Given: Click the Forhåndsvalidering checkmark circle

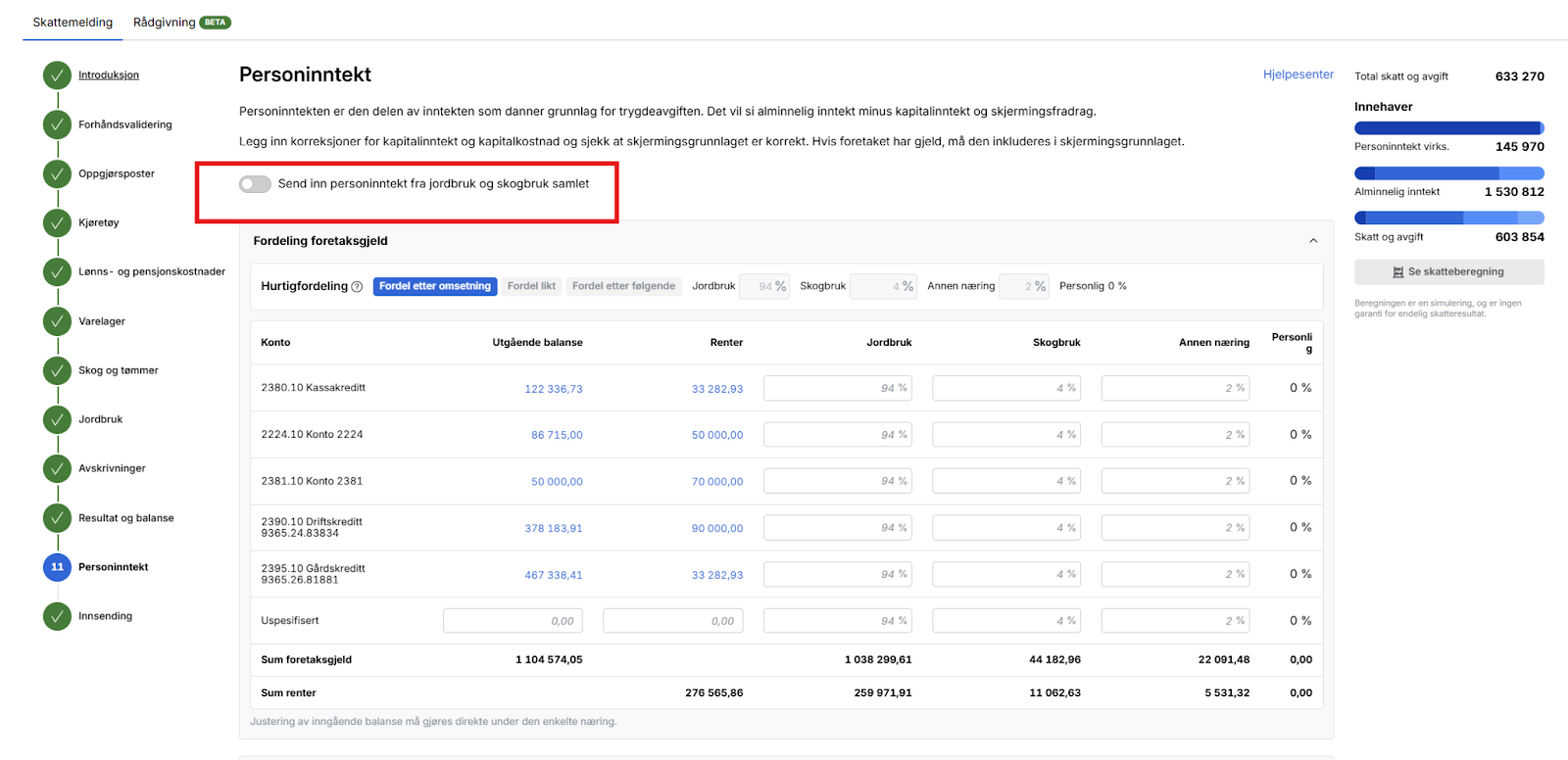Looking at the screenshot, I should point(57,124).
